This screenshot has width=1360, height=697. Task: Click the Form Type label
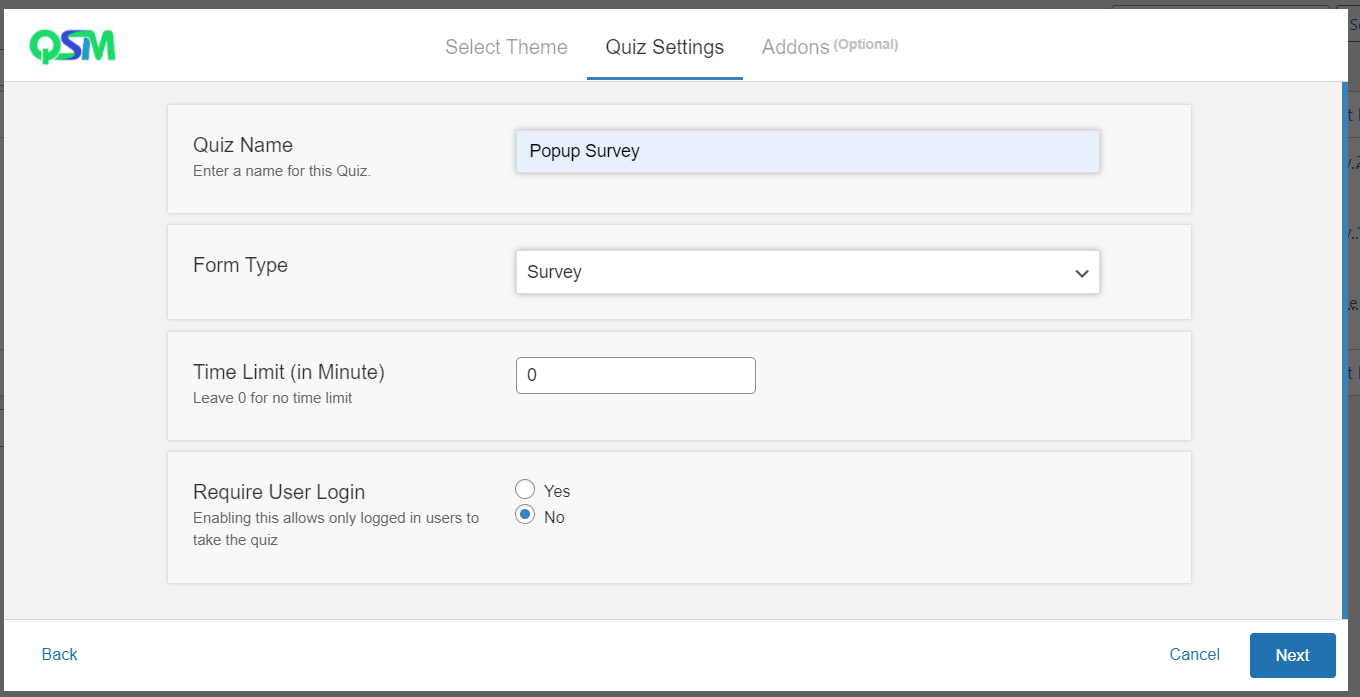[x=240, y=265]
